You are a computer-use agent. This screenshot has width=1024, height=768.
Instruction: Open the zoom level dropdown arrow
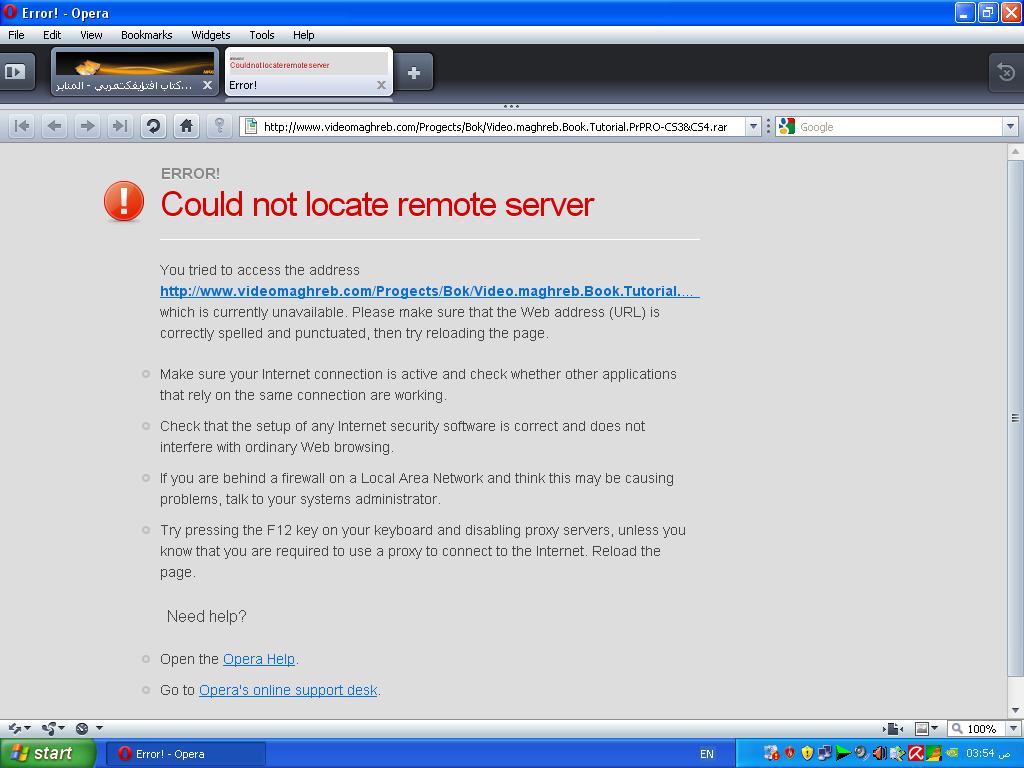tap(1014, 729)
